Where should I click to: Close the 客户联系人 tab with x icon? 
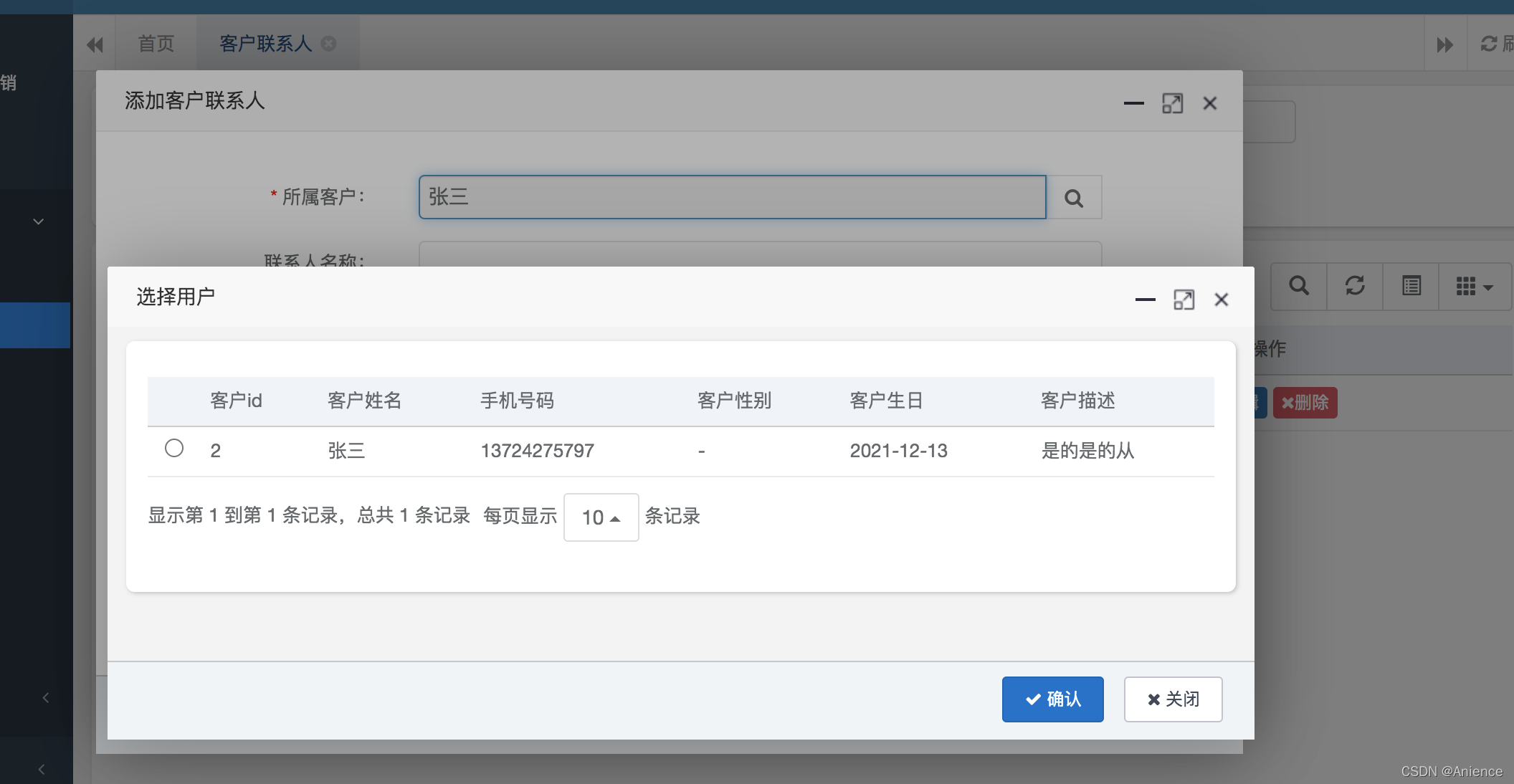[x=329, y=44]
